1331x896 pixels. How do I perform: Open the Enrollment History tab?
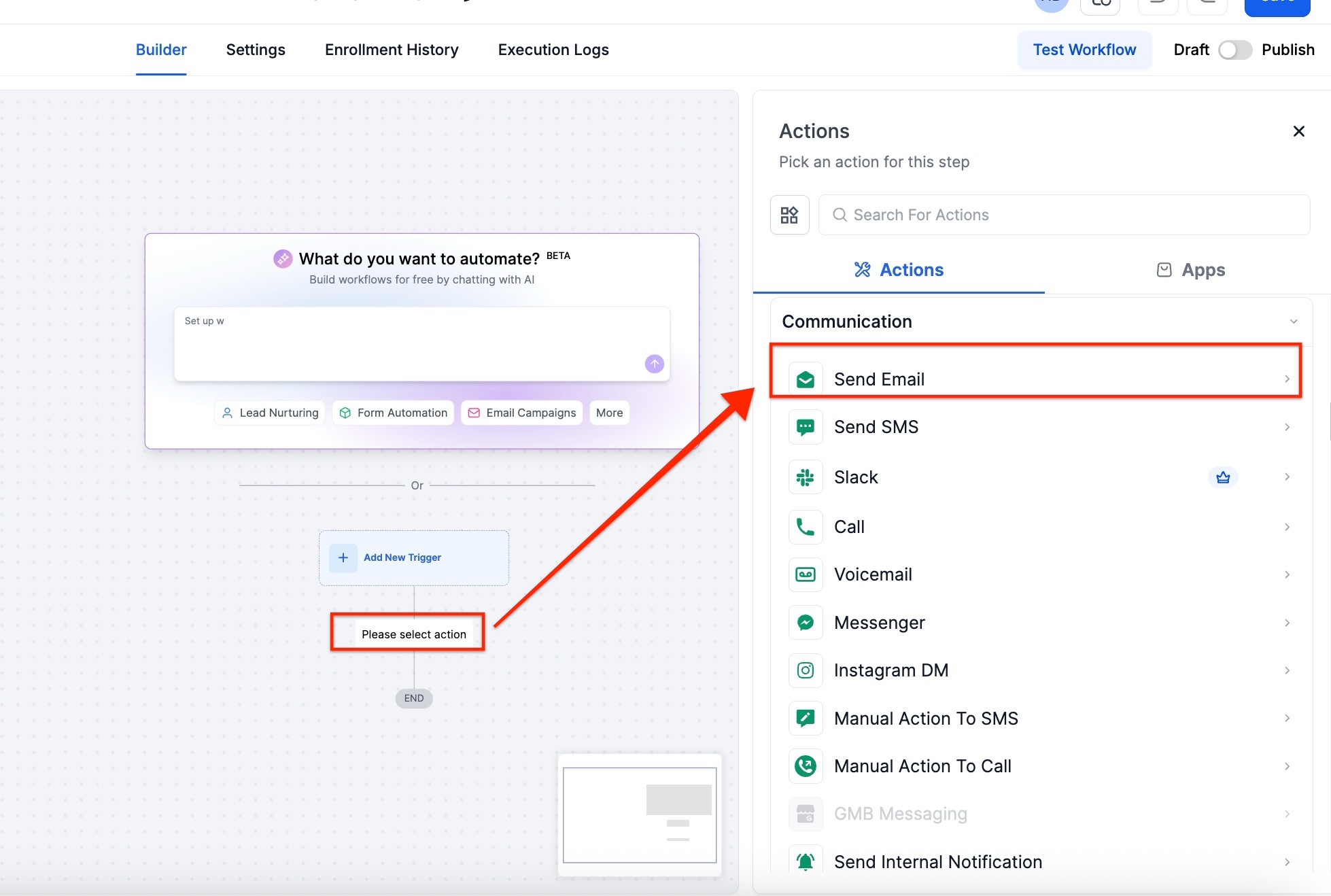[392, 50]
